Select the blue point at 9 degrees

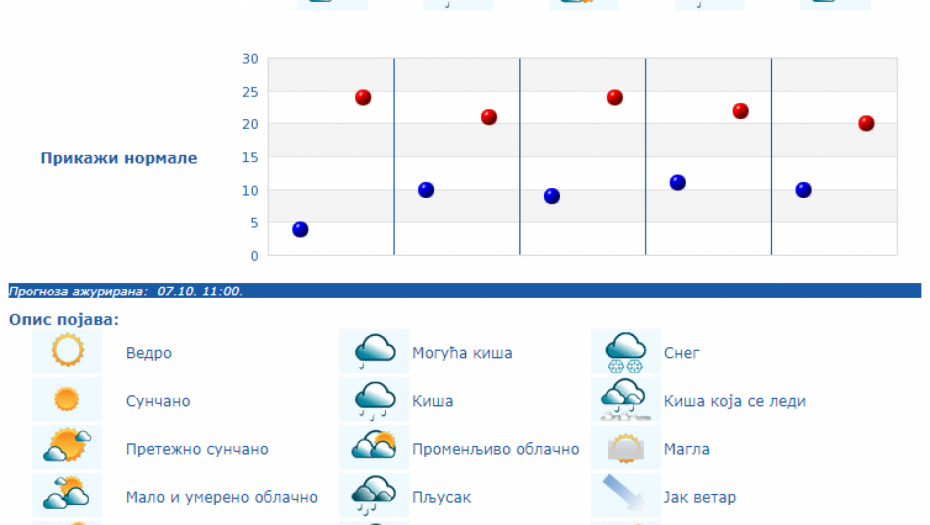point(552,196)
